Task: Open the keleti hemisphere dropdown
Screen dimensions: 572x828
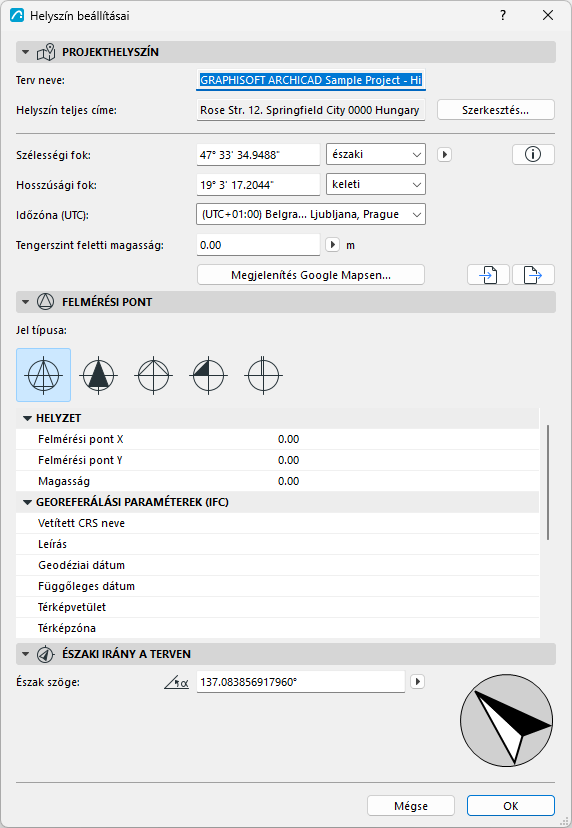Action: (x=376, y=184)
